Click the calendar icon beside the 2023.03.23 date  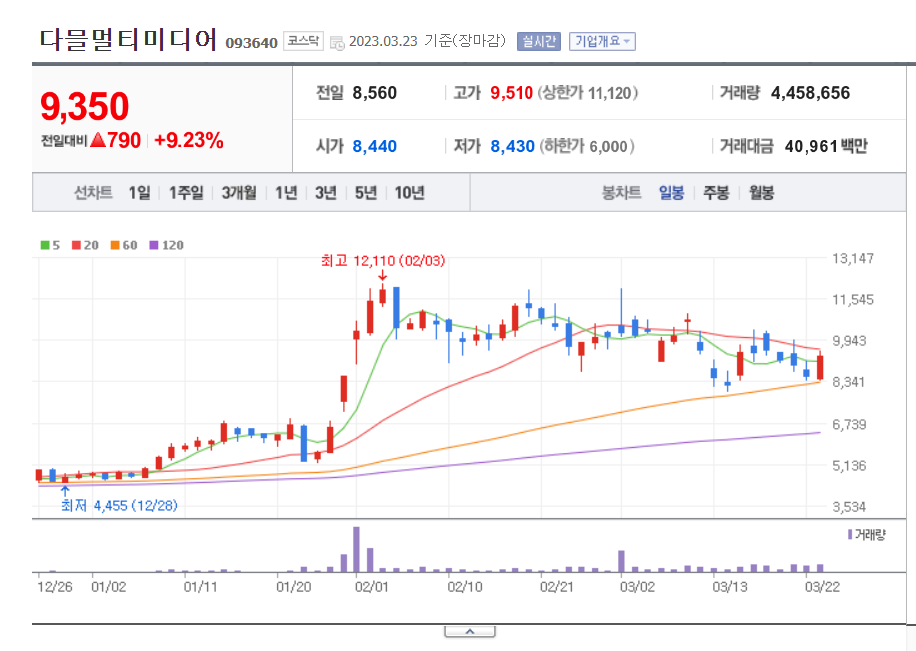tap(337, 43)
